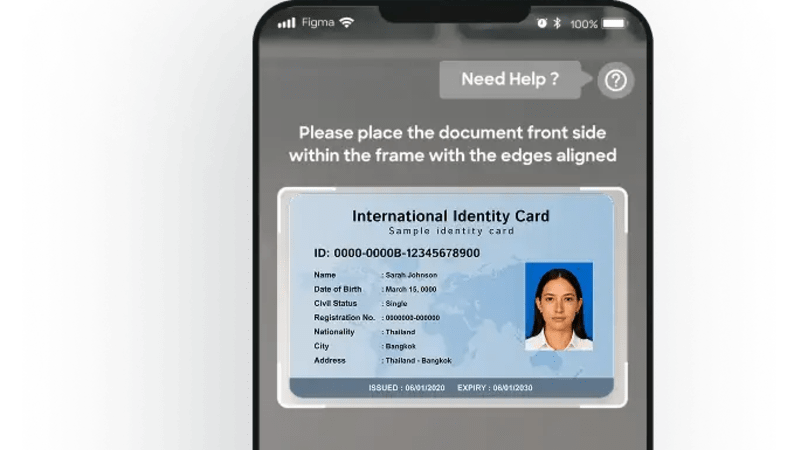Click the registration value 0000000-000000
Screen dimensions: 800x450
[x=412, y=318]
